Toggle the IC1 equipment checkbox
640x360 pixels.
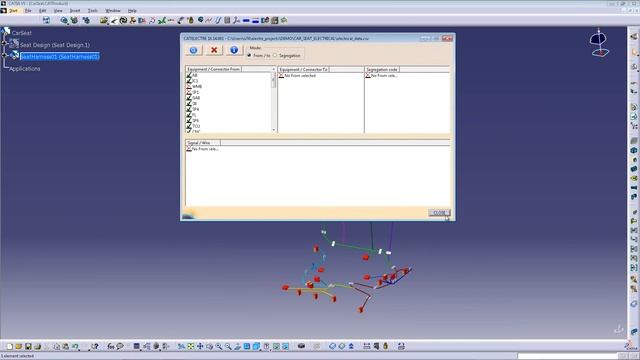point(189,81)
